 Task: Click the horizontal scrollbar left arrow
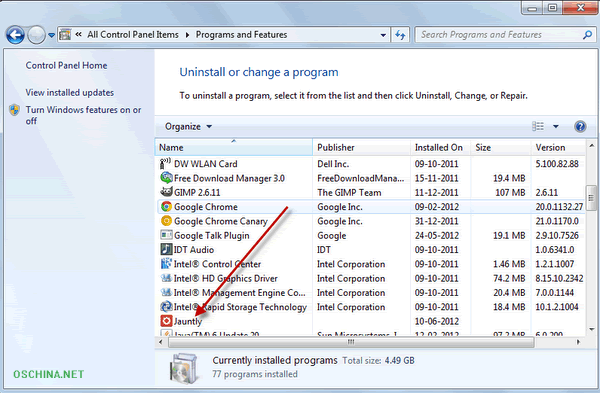pyautogui.click(x=160, y=342)
